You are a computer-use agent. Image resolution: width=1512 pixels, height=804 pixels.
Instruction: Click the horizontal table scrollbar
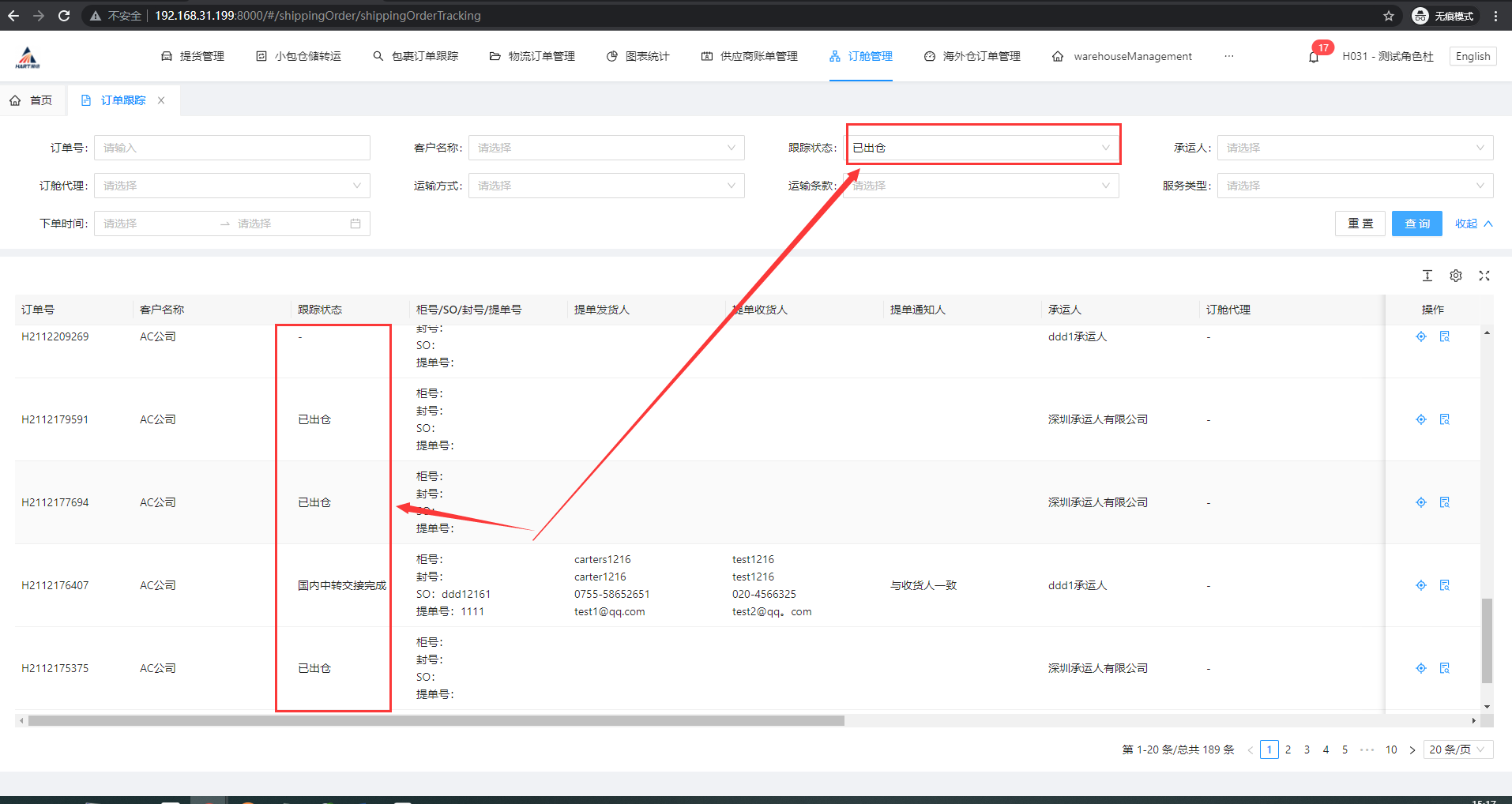pos(436,720)
